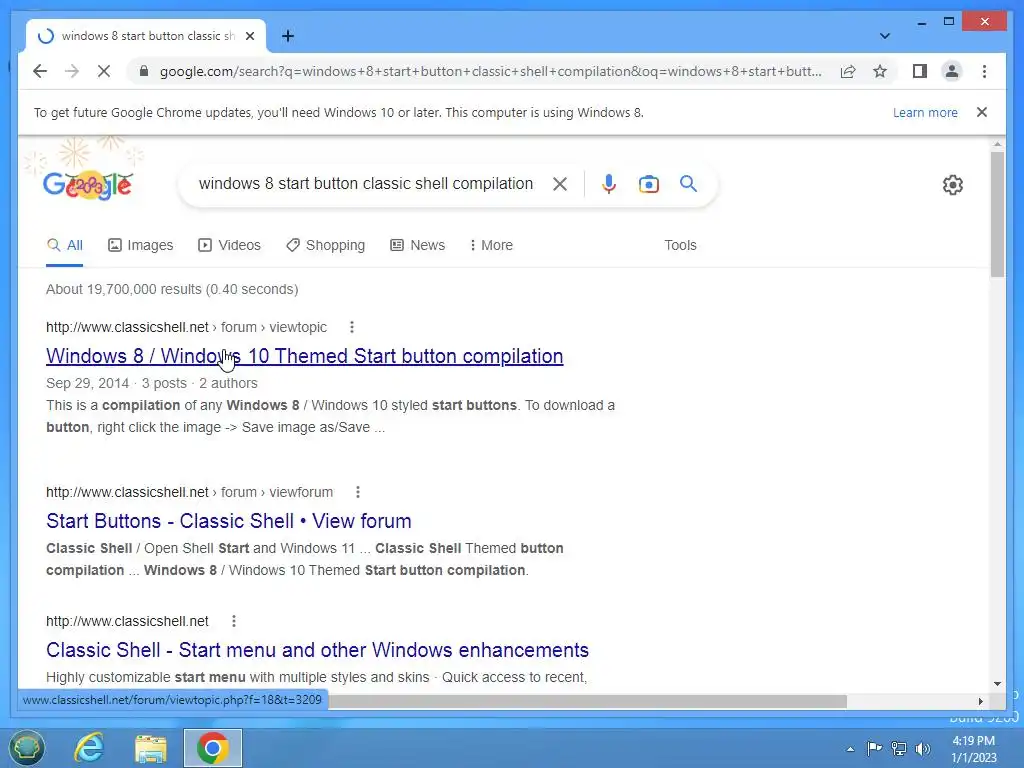The width and height of the screenshot is (1024, 768).
Task: Search by image with camera icon
Action: tap(648, 184)
